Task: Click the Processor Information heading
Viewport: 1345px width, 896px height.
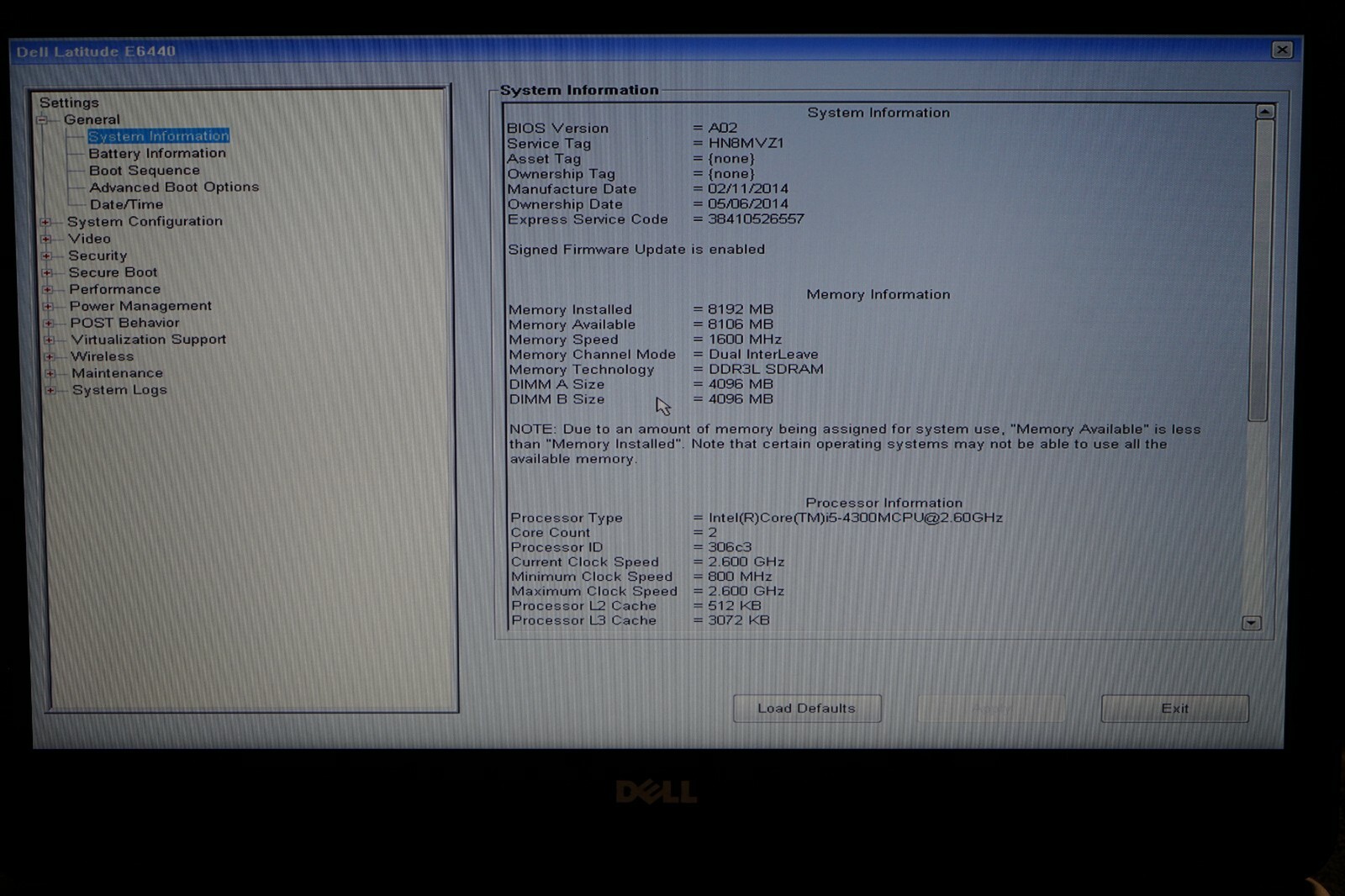Action: (884, 503)
